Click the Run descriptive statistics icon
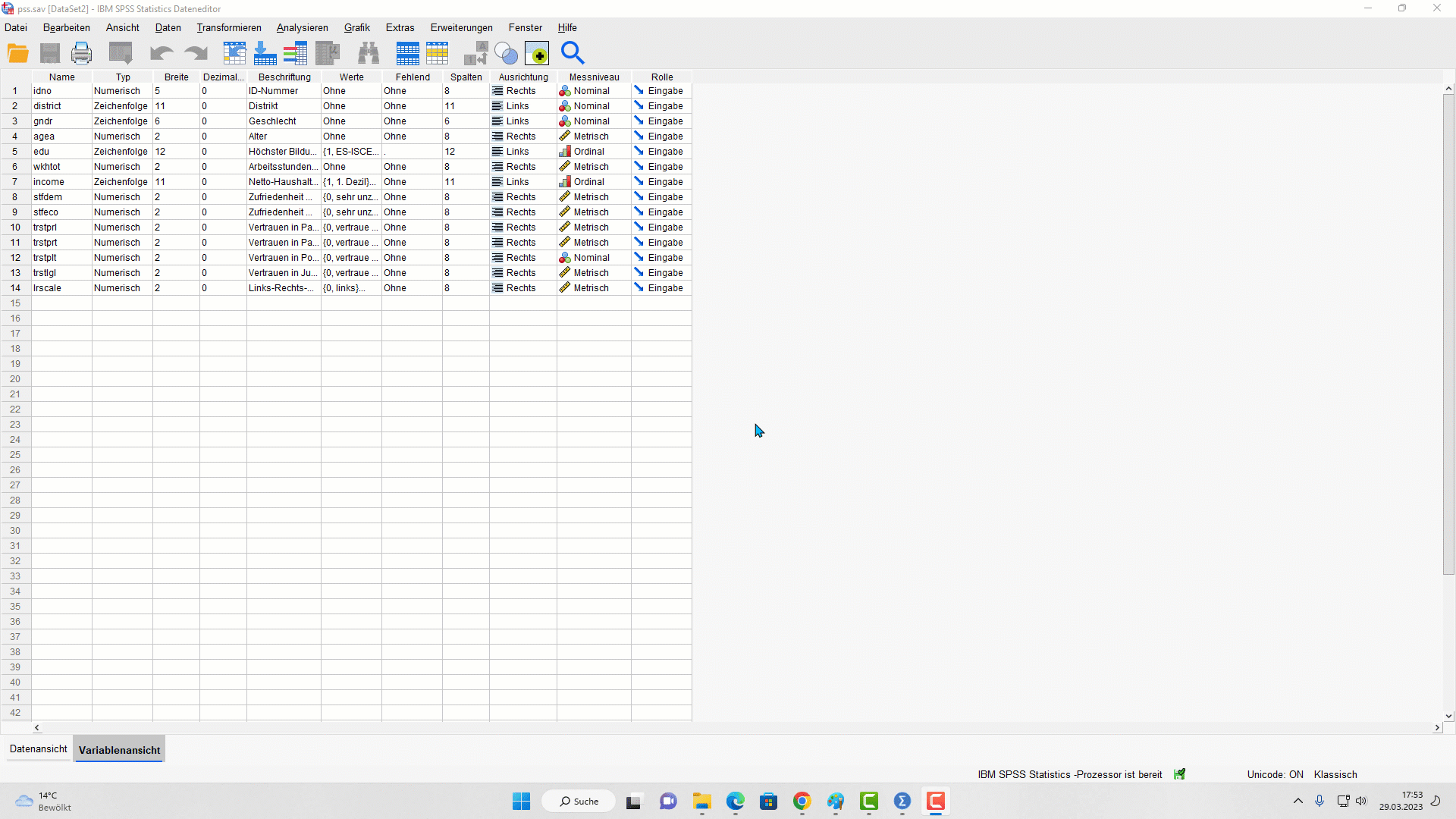 [x=328, y=53]
